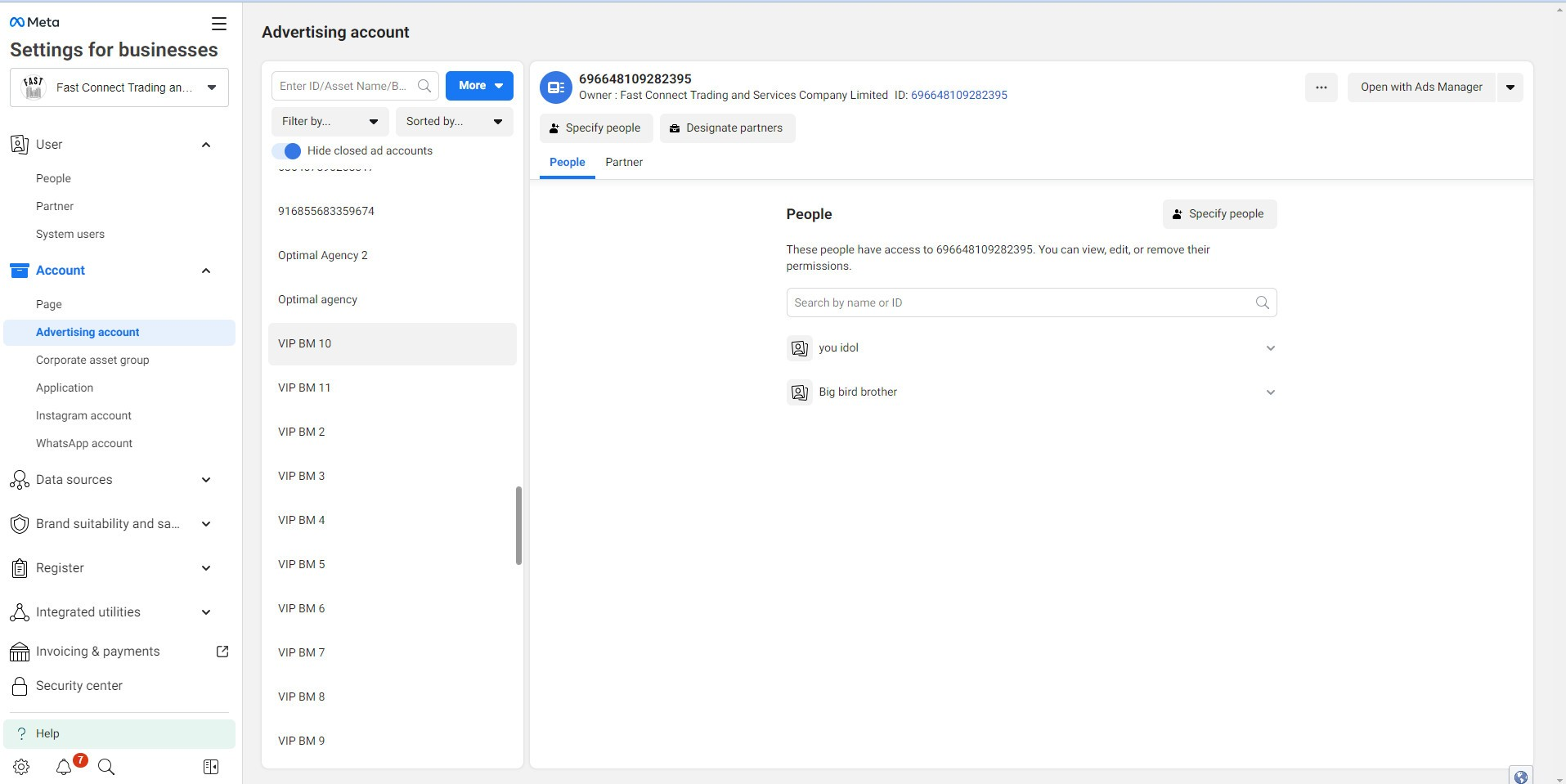Image resolution: width=1566 pixels, height=784 pixels.
Task: Click the you idol person icon
Action: click(800, 348)
